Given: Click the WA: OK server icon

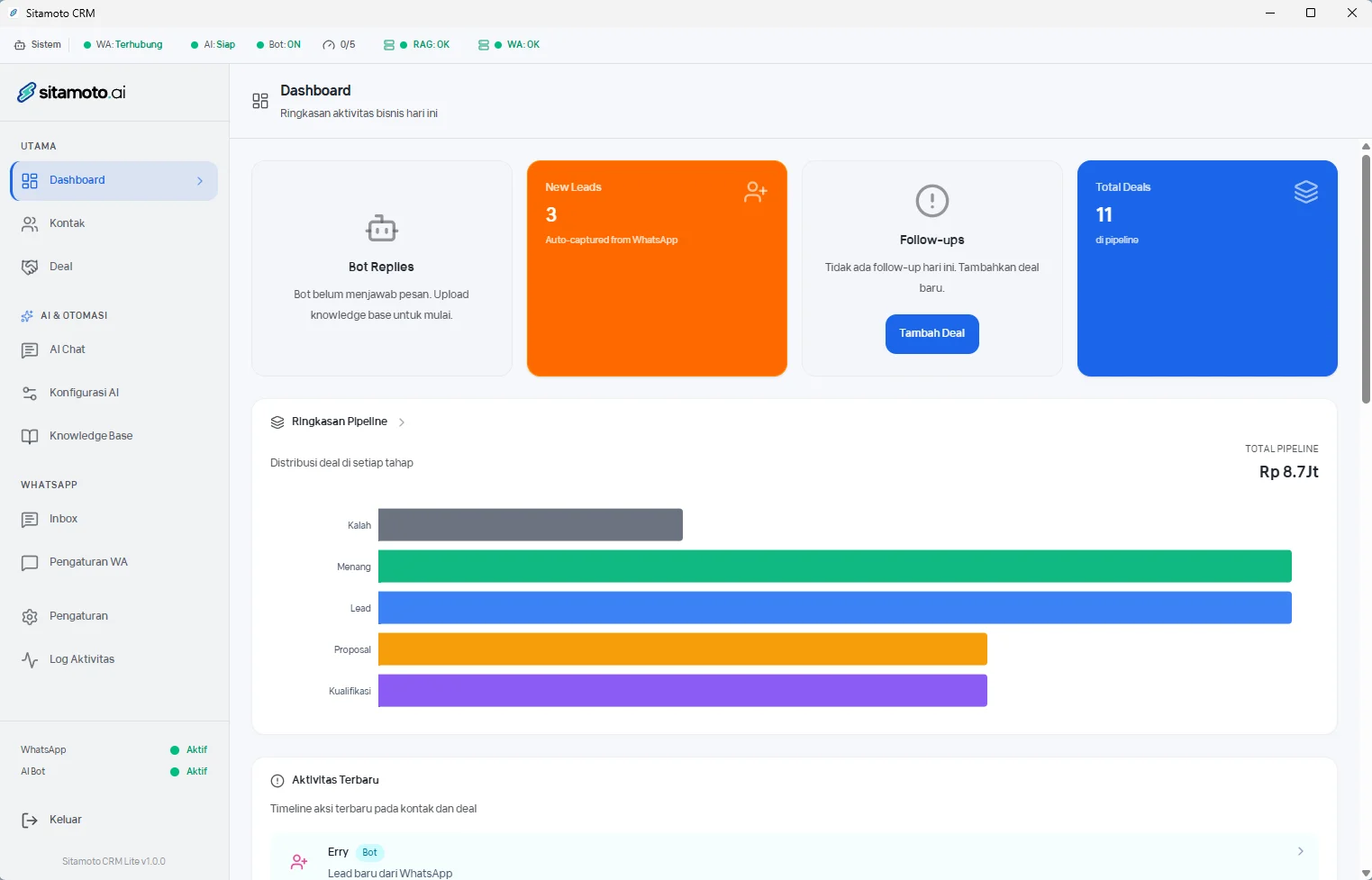Looking at the screenshot, I should [484, 45].
